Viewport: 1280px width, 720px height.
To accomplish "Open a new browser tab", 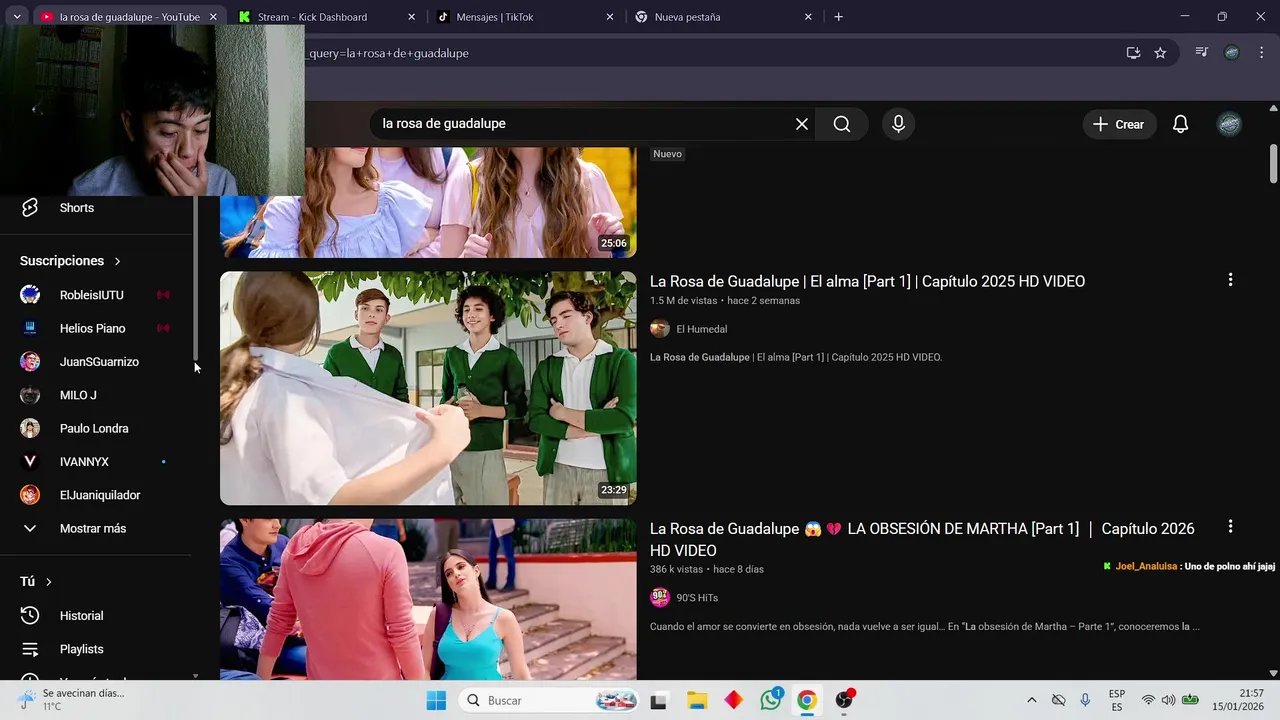I will (838, 17).
